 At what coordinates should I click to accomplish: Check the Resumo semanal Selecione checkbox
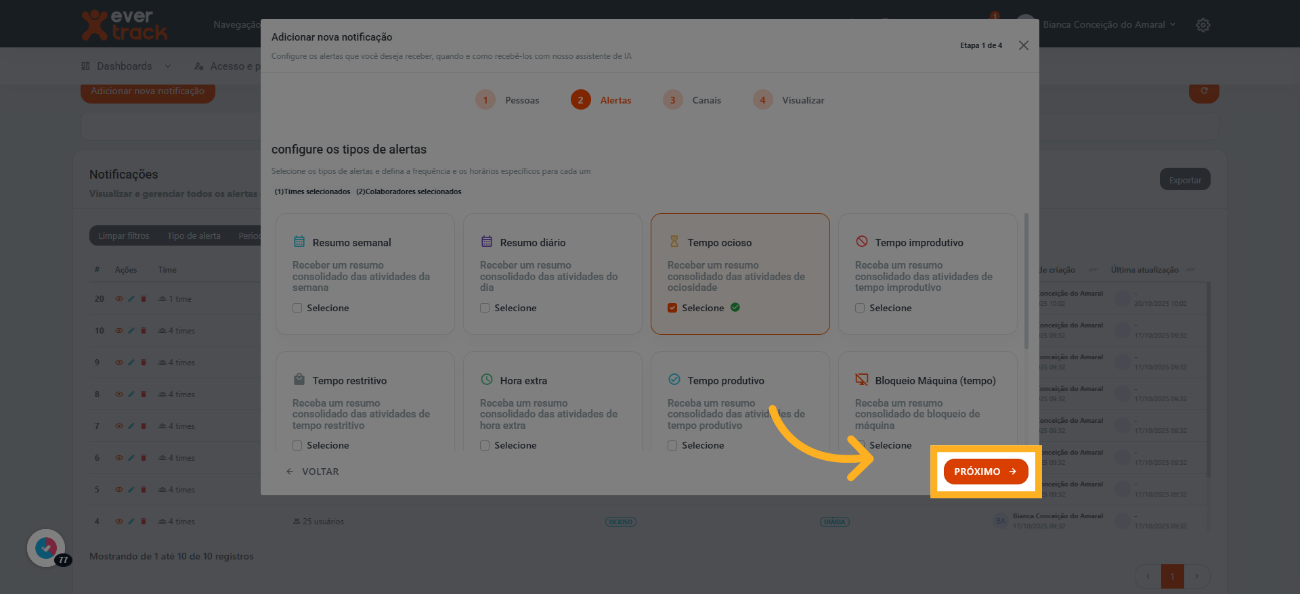click(297, 308)
